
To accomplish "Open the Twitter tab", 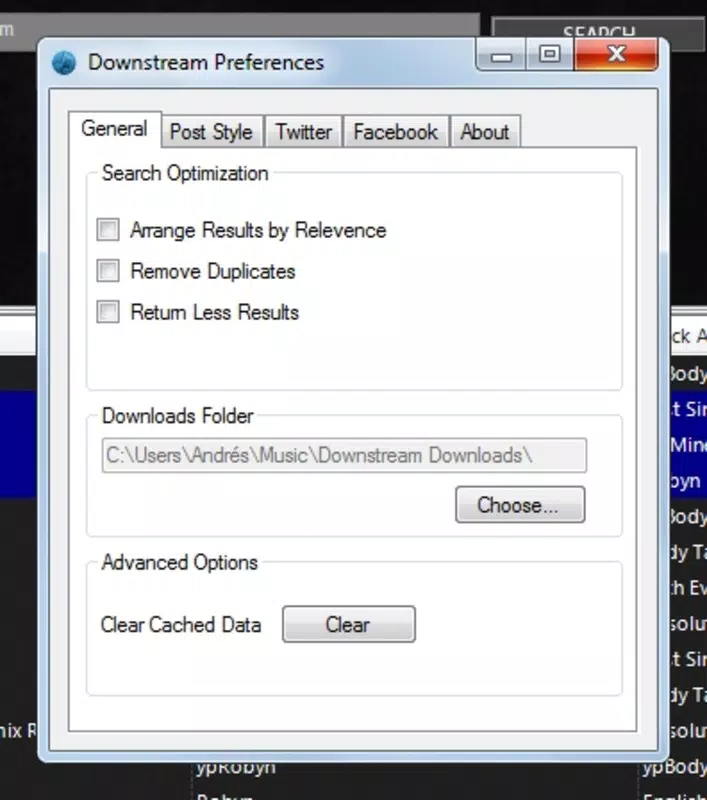I will click(304, 132).
